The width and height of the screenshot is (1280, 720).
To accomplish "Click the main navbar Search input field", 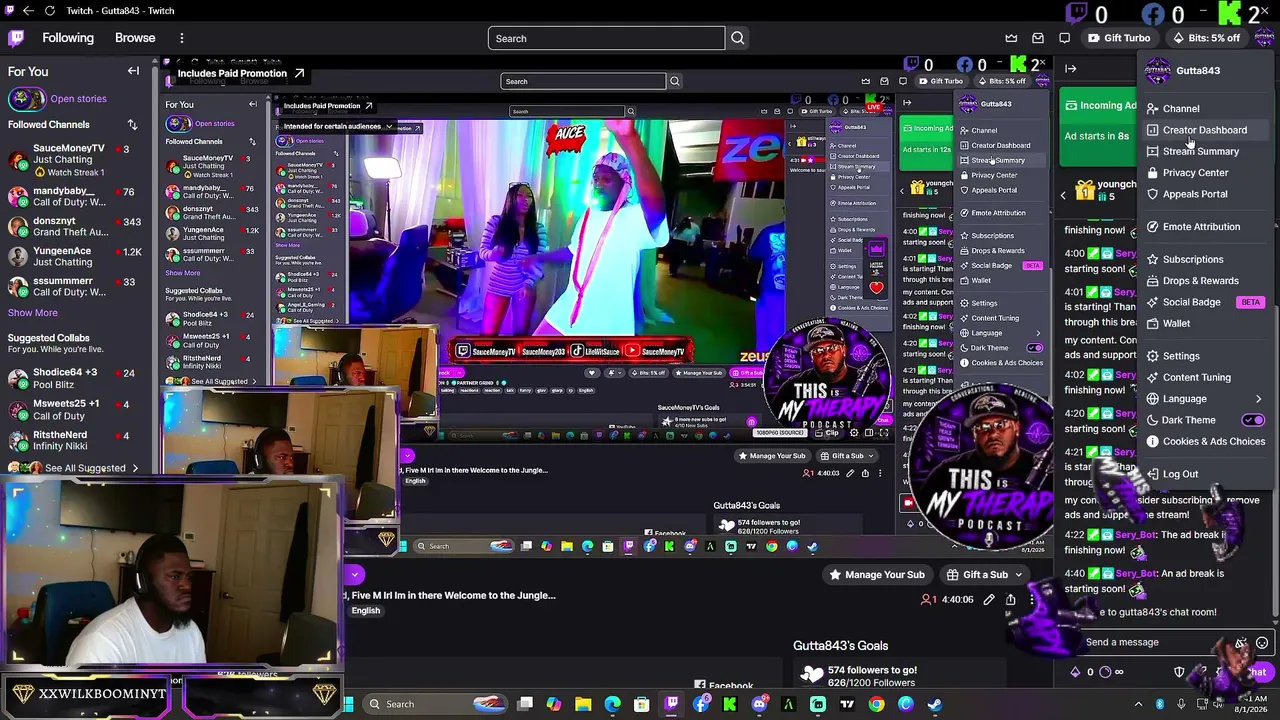I will [x=606, y=38].
